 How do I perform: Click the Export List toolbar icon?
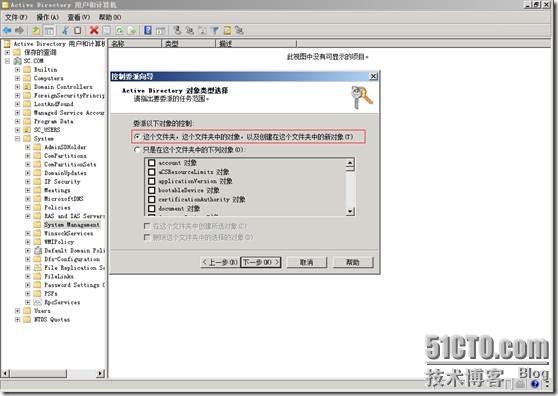click(x=132, y=31)
